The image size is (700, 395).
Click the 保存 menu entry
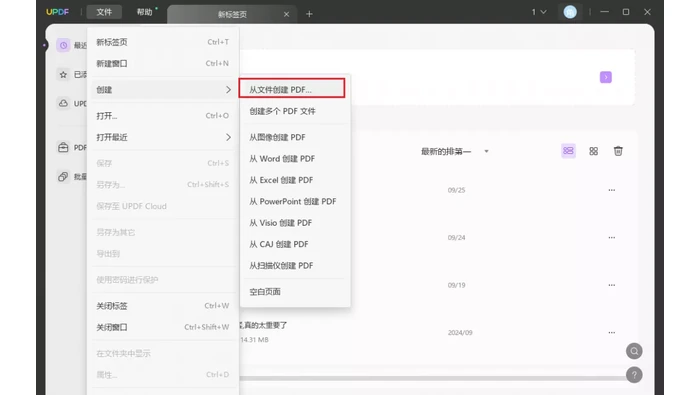tap(163, 163)
